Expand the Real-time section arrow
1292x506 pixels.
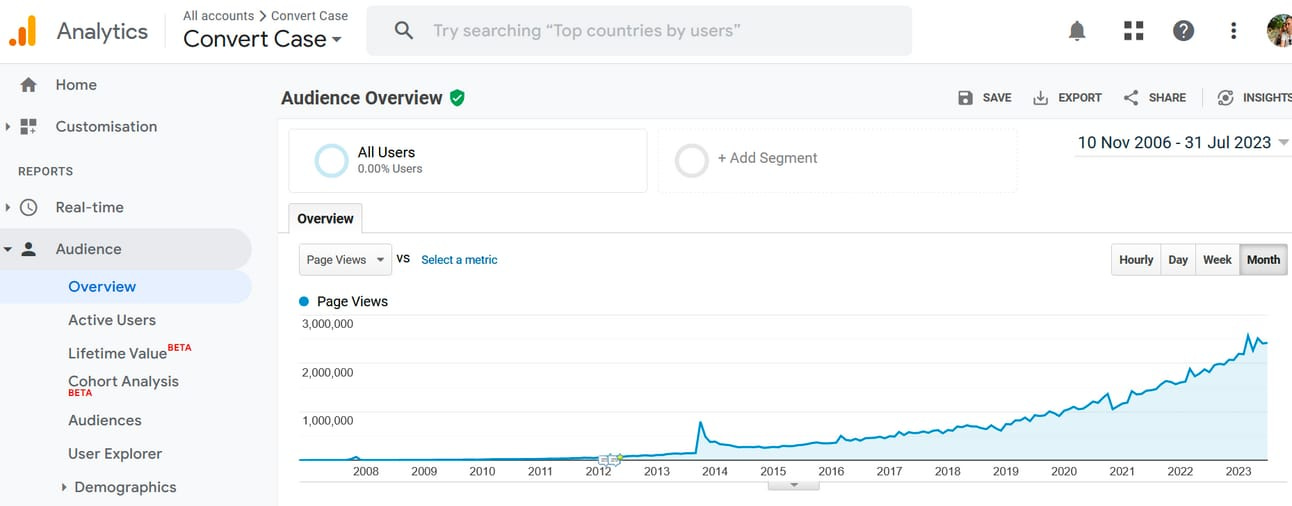(x=8, y=208)
